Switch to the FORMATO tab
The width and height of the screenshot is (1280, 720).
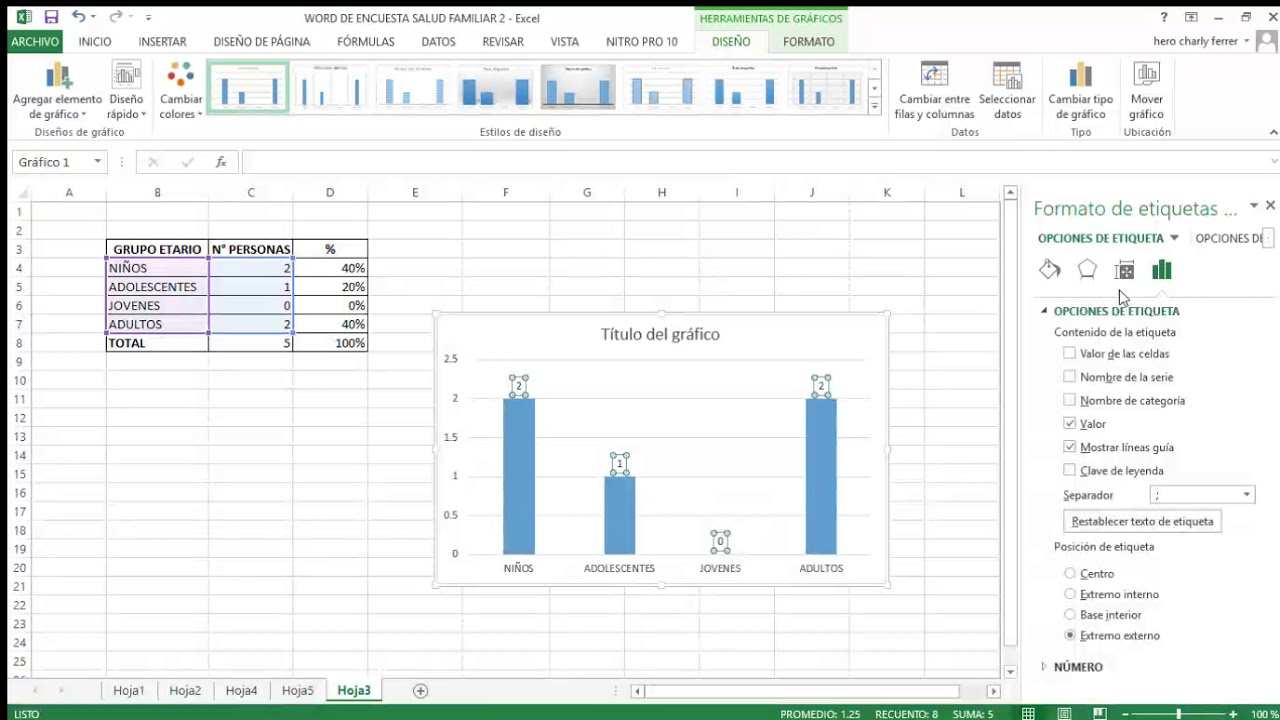pos(809,42)
